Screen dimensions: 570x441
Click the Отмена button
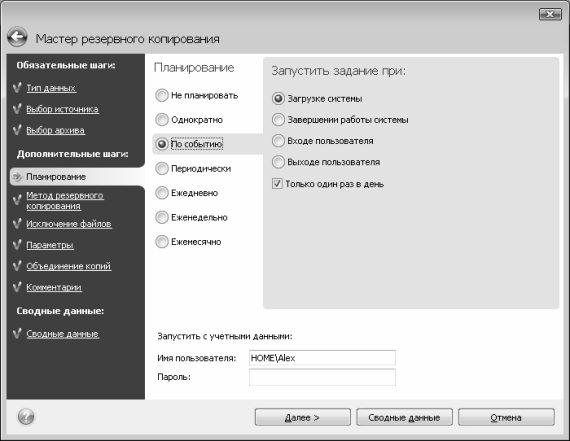(x=506, y=417)
